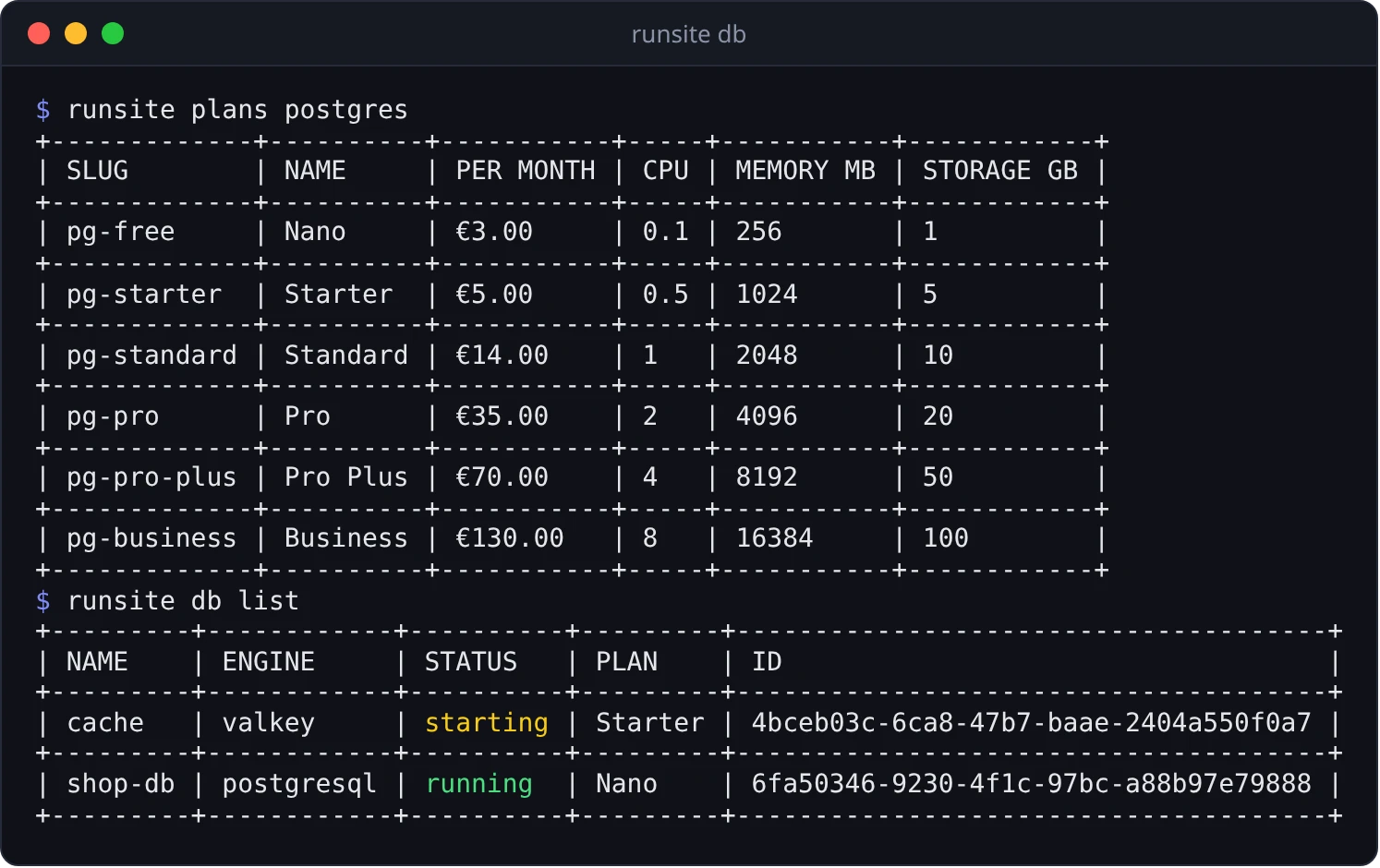The image size is (1380, 868).
Task: Click the yellow minimize window button
Action: (x=76, y=34)
